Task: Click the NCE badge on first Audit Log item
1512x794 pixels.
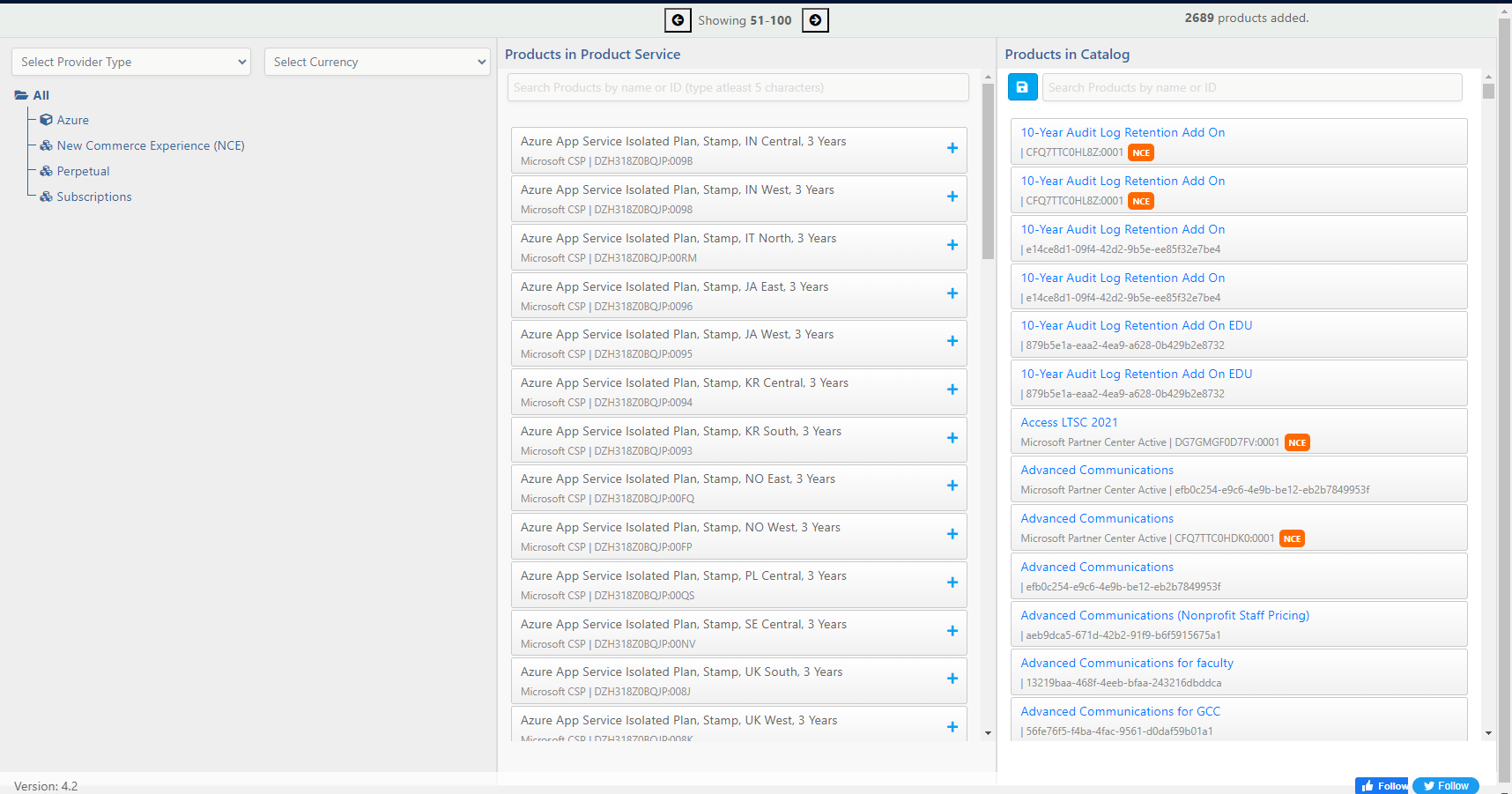Action: 1141,152
